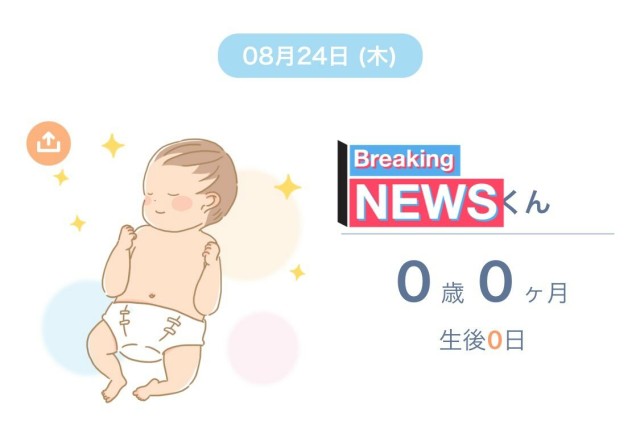
Task: Tap the baby's white diaper
Action: tap(154, 331)
